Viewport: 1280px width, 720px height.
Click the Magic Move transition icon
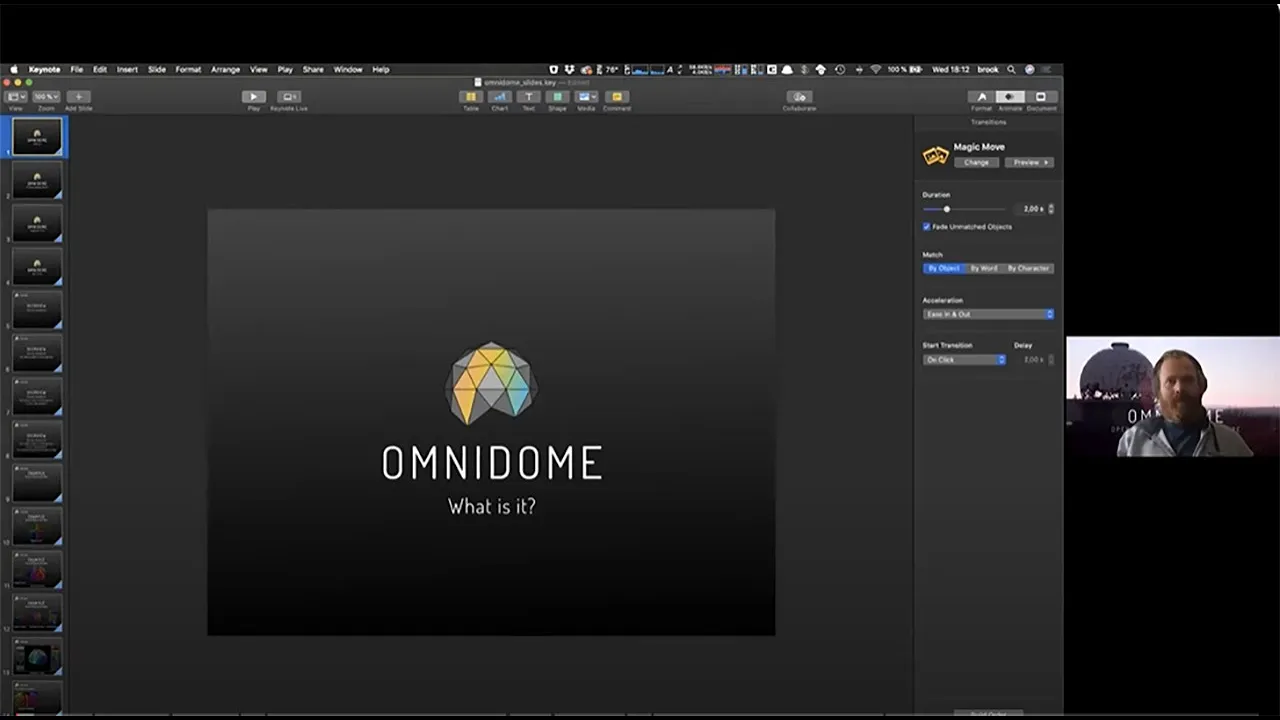935,155
